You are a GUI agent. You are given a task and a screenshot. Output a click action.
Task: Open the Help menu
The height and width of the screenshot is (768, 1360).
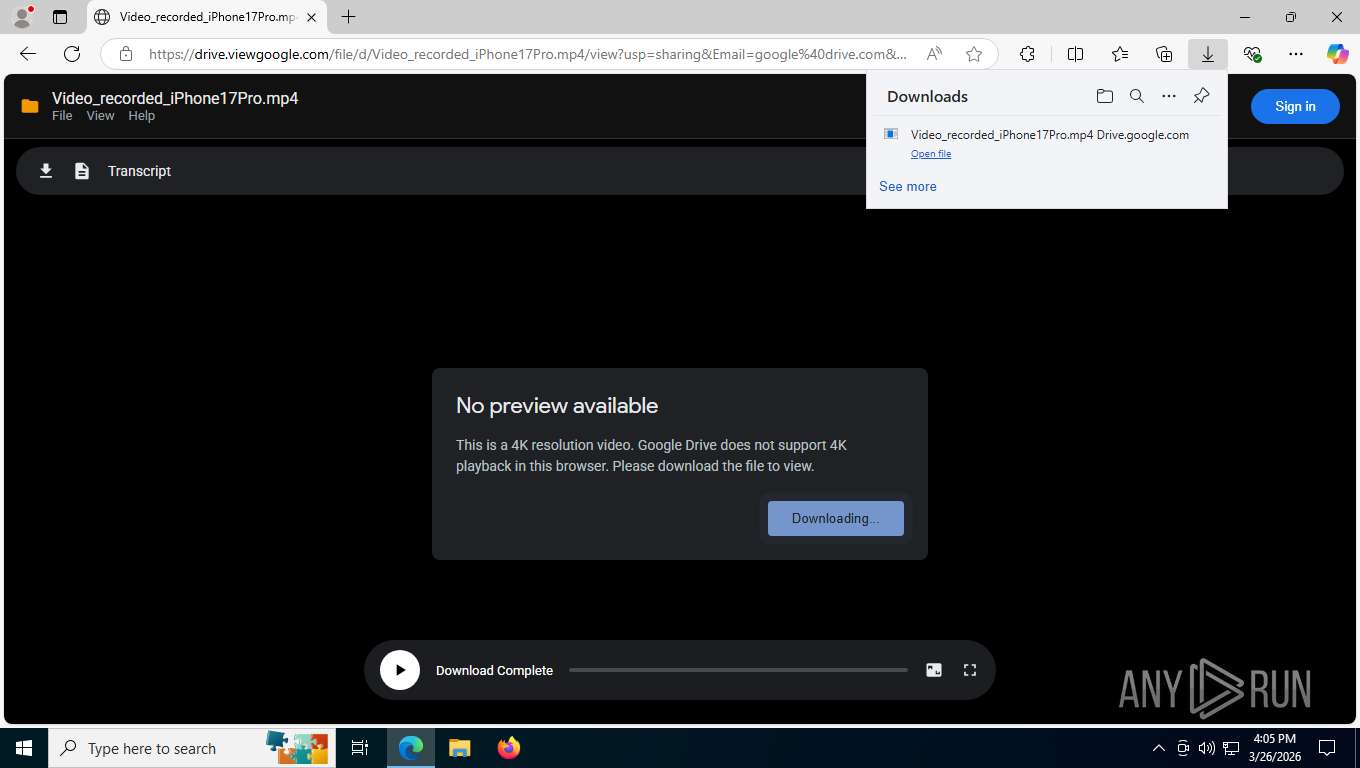click(142, 116)
